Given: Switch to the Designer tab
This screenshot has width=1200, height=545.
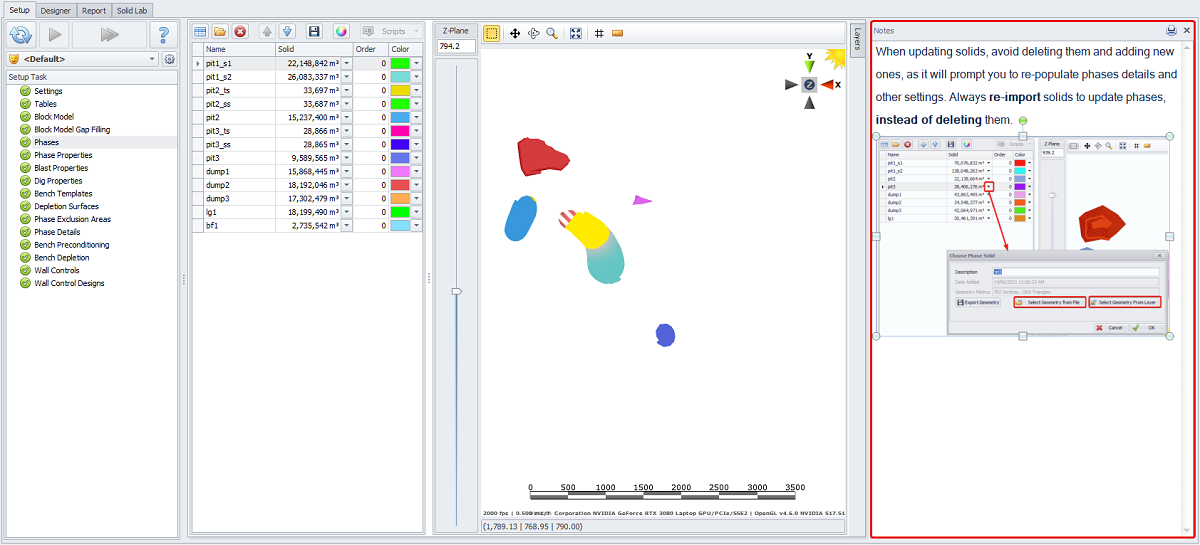Looking at the screenshot, I should click(56, 9).
